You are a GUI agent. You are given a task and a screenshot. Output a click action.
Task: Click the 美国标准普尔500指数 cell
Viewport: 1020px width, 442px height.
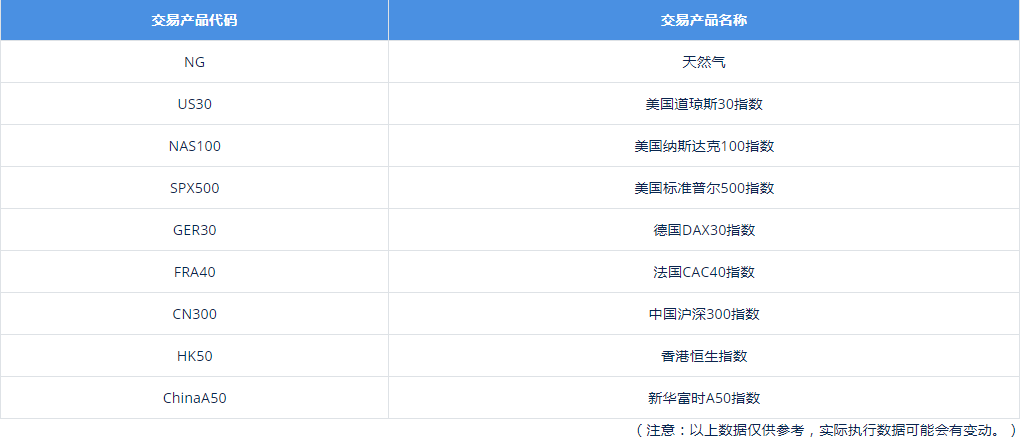point(704,188)
